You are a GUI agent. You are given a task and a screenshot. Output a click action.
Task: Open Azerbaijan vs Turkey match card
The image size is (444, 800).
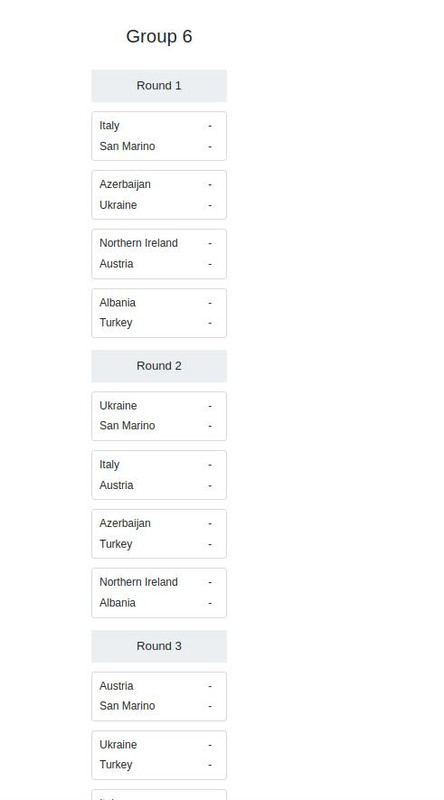coord(159,534)
